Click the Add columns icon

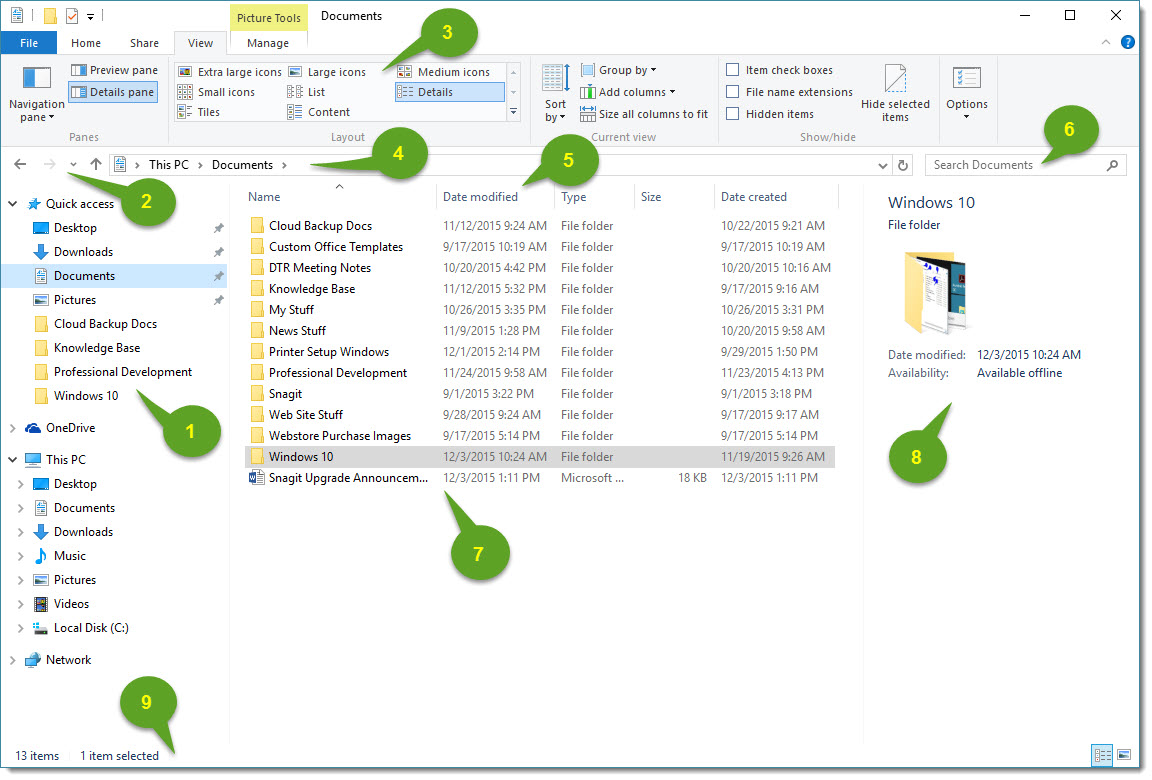pyautogui.click(x=588, y=91)
